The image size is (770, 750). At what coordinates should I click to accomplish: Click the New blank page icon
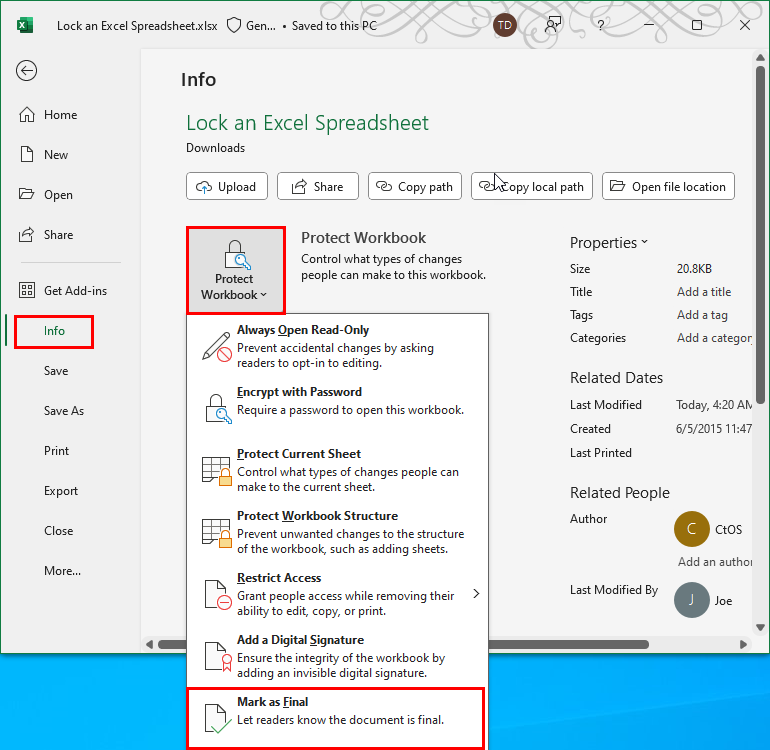pos(27,154)
